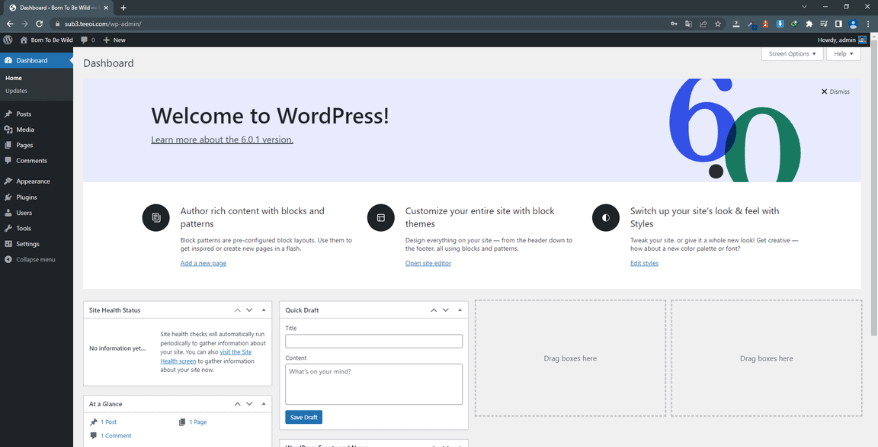Open the browser Extensions puzzle icon
This screenshot has width=878, height=447.
tap(809, 24)
